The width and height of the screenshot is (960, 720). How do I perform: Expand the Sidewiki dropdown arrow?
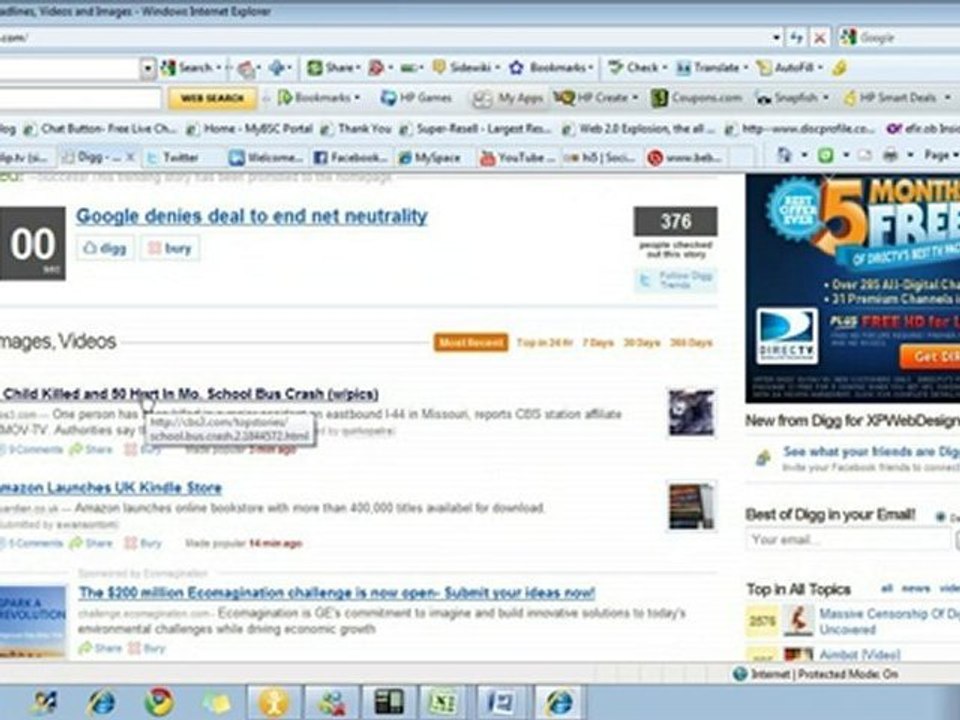(x=498, y=67)
